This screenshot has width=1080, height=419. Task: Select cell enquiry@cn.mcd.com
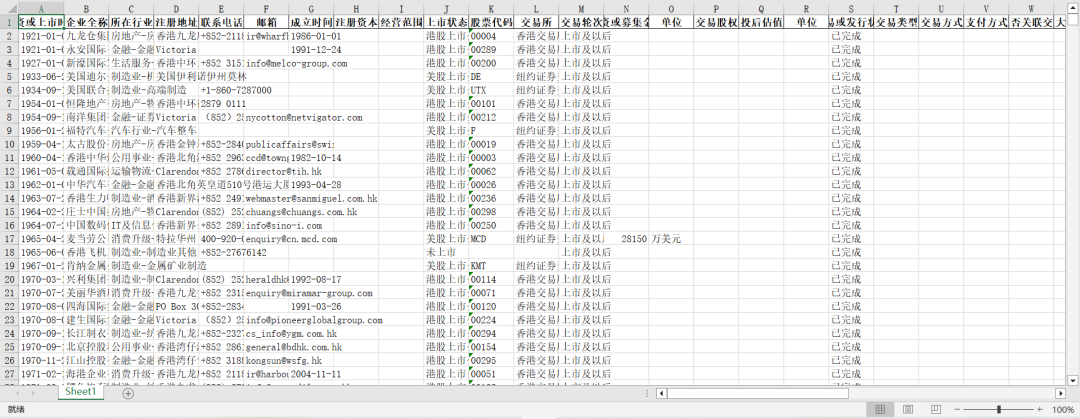[x=266, y=238]
